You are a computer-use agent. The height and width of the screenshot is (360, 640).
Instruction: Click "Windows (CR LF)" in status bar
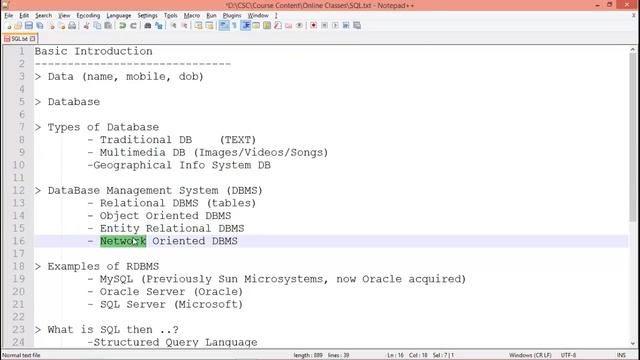tap(530, 355)
